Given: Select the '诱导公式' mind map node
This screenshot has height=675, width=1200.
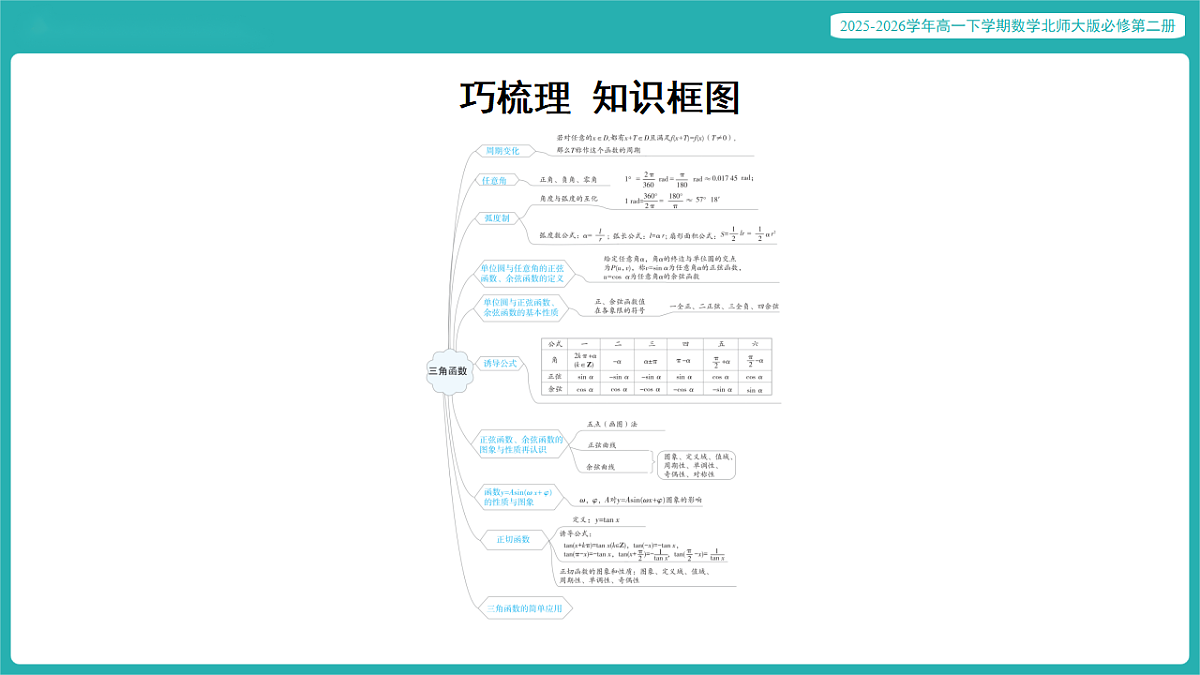Looking at the screenshot, I should tap(500, 364).
